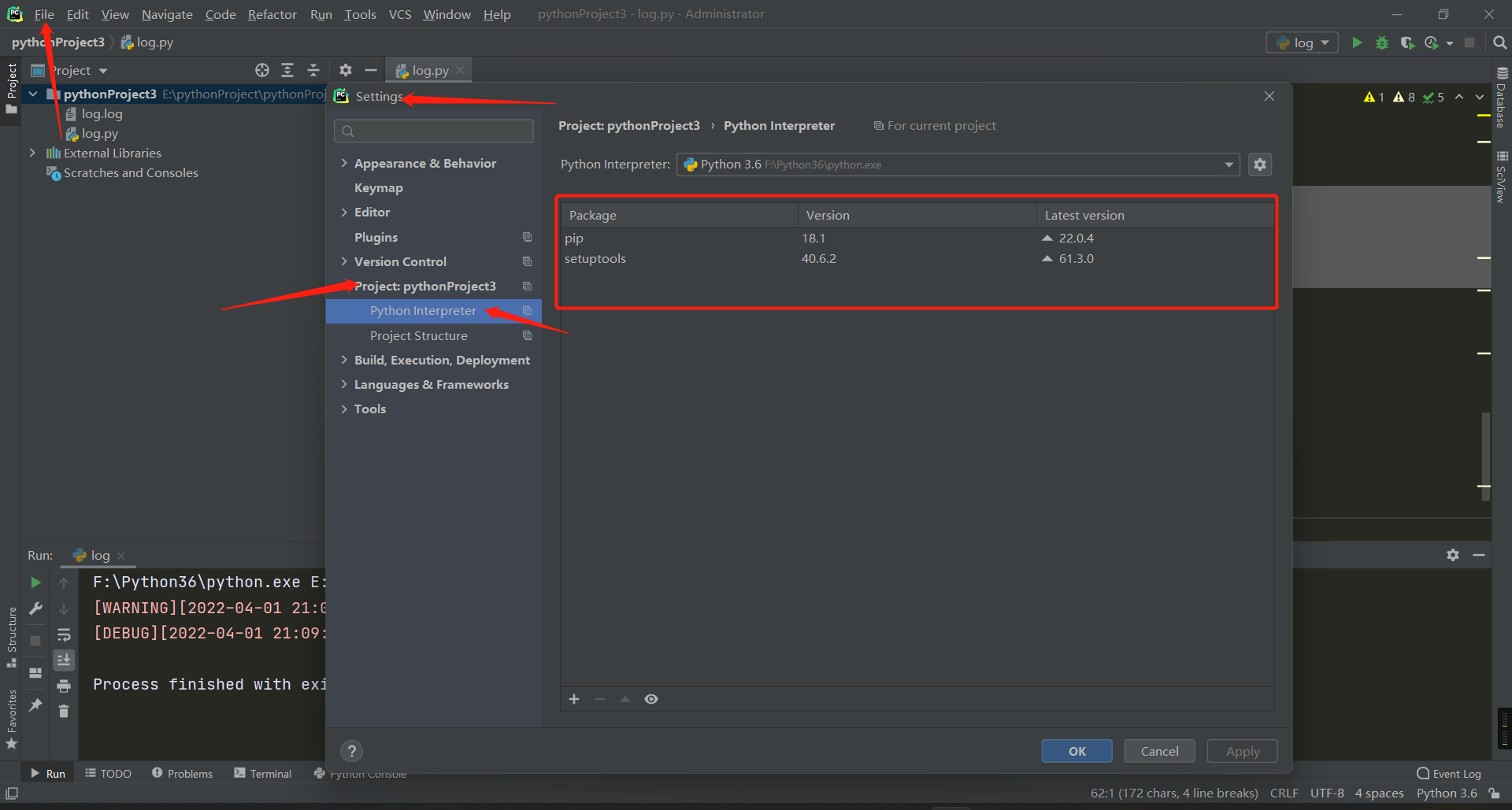Select setuptools package row
This screenshot has height=810, width=1512.
point(917,258)
